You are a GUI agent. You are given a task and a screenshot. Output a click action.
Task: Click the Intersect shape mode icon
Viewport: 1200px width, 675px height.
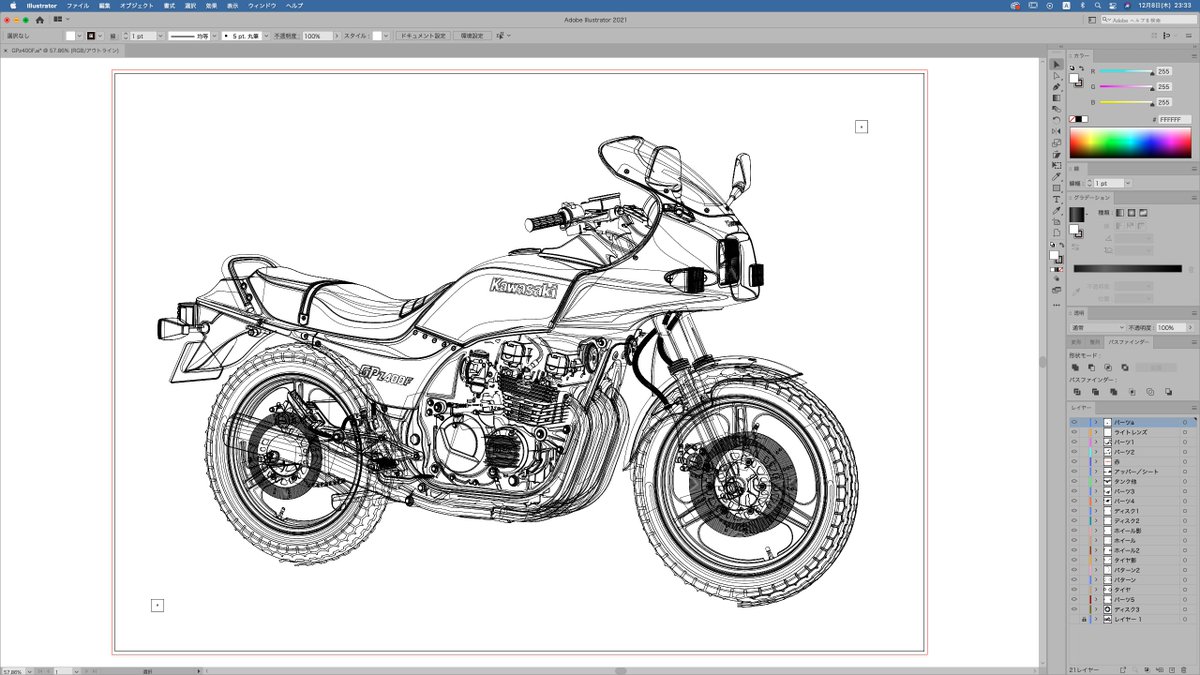tap(1108, 367)
